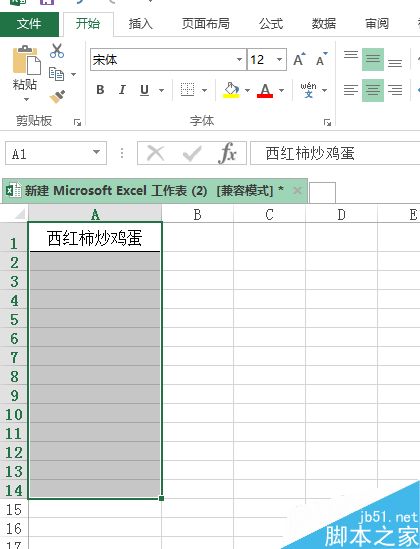Select row 15 header
The width and height of the screenshot is (420, 549).
point(14,509)
